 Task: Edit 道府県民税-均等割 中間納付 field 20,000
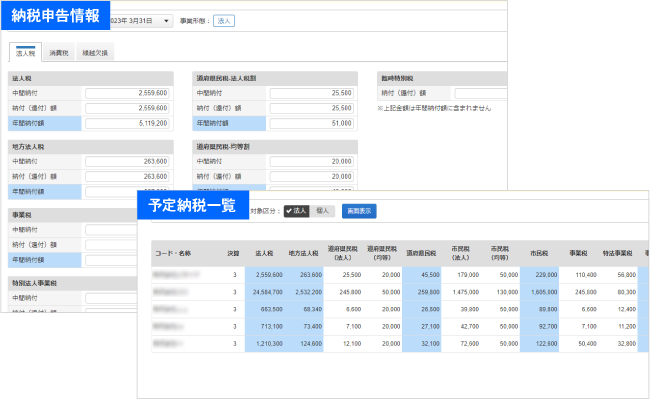[x=312, y=161]
